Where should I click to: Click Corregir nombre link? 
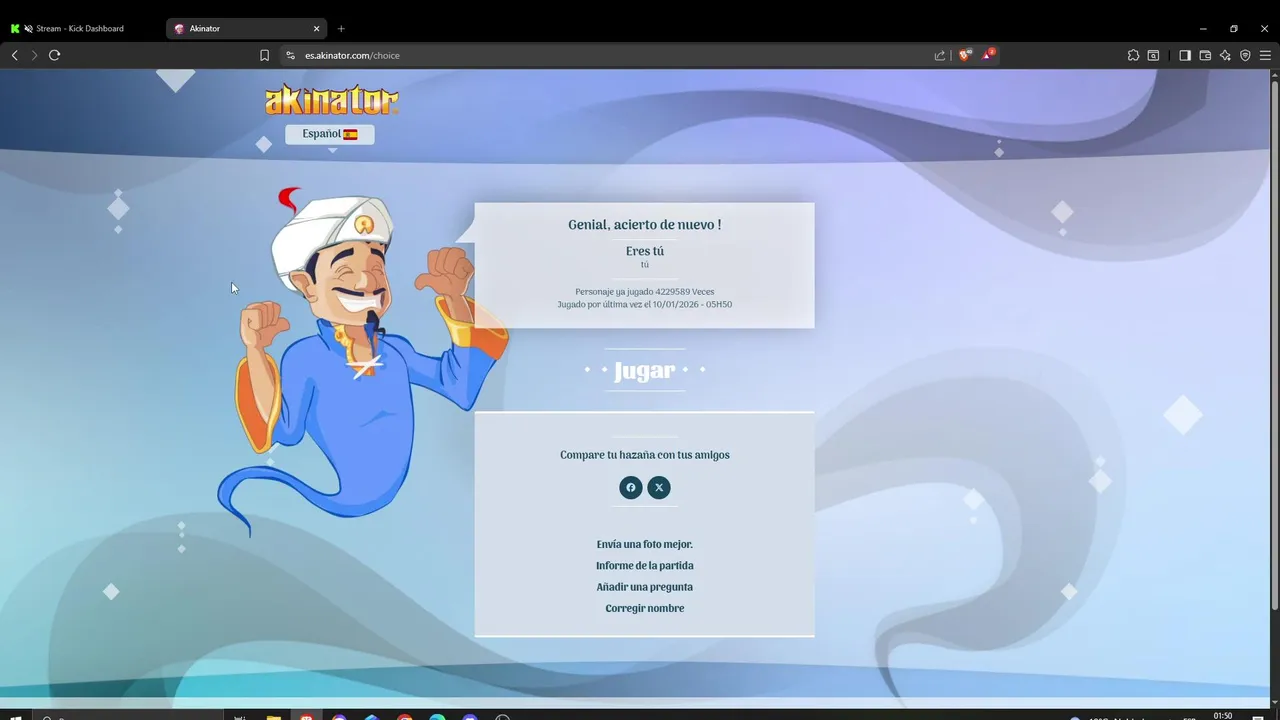pos(645,608)
